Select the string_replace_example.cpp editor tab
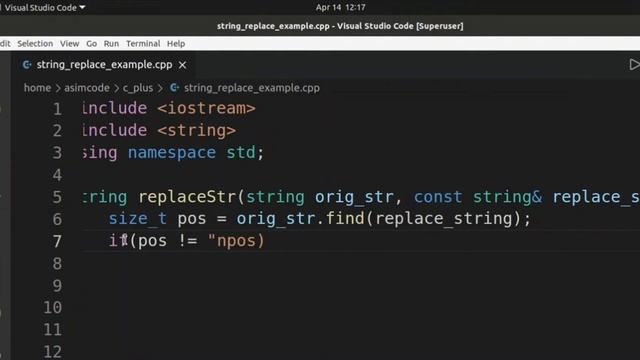The image size is (640, 360). [104, 65]
